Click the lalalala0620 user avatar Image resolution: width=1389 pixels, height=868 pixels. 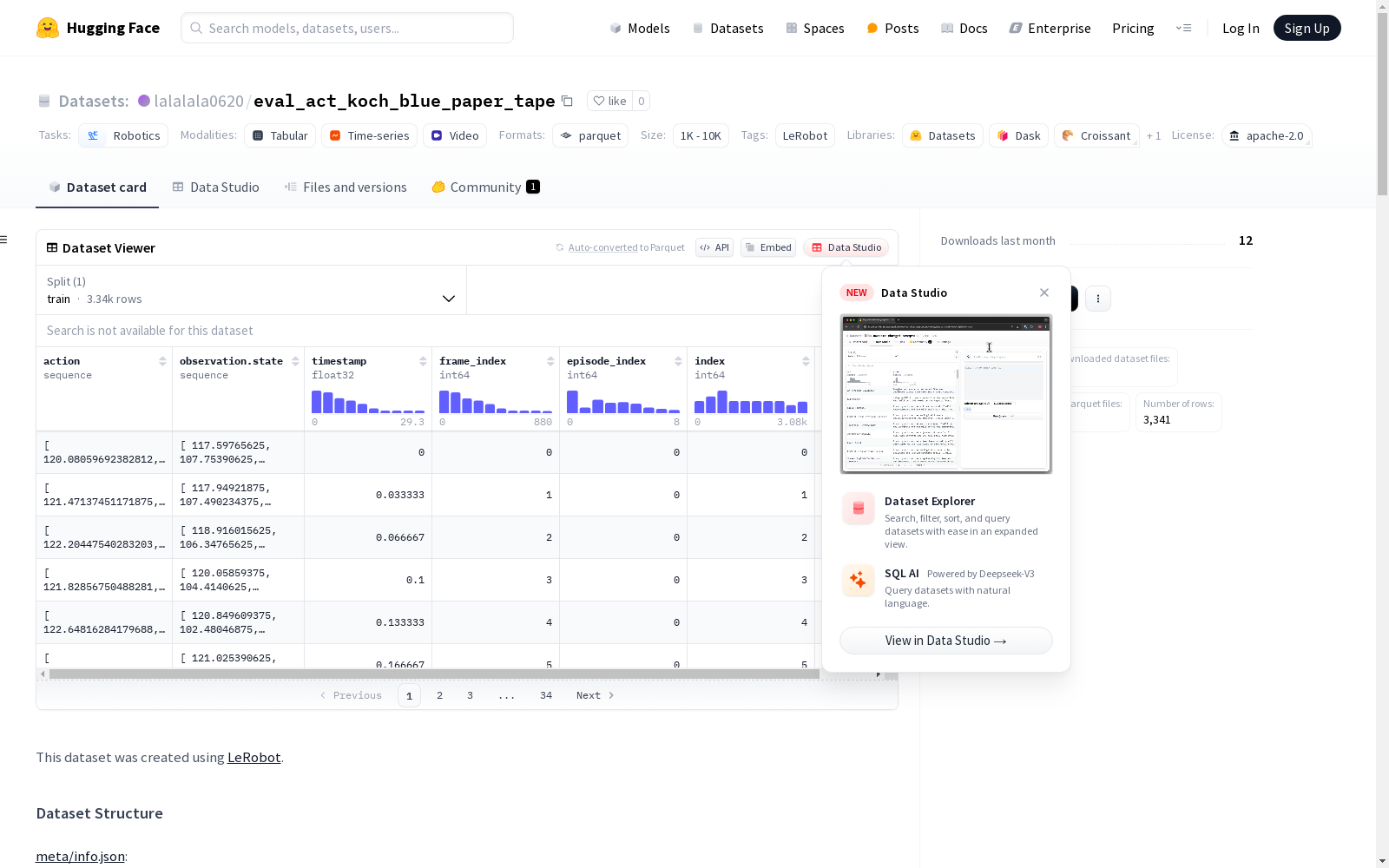point(144,101)
